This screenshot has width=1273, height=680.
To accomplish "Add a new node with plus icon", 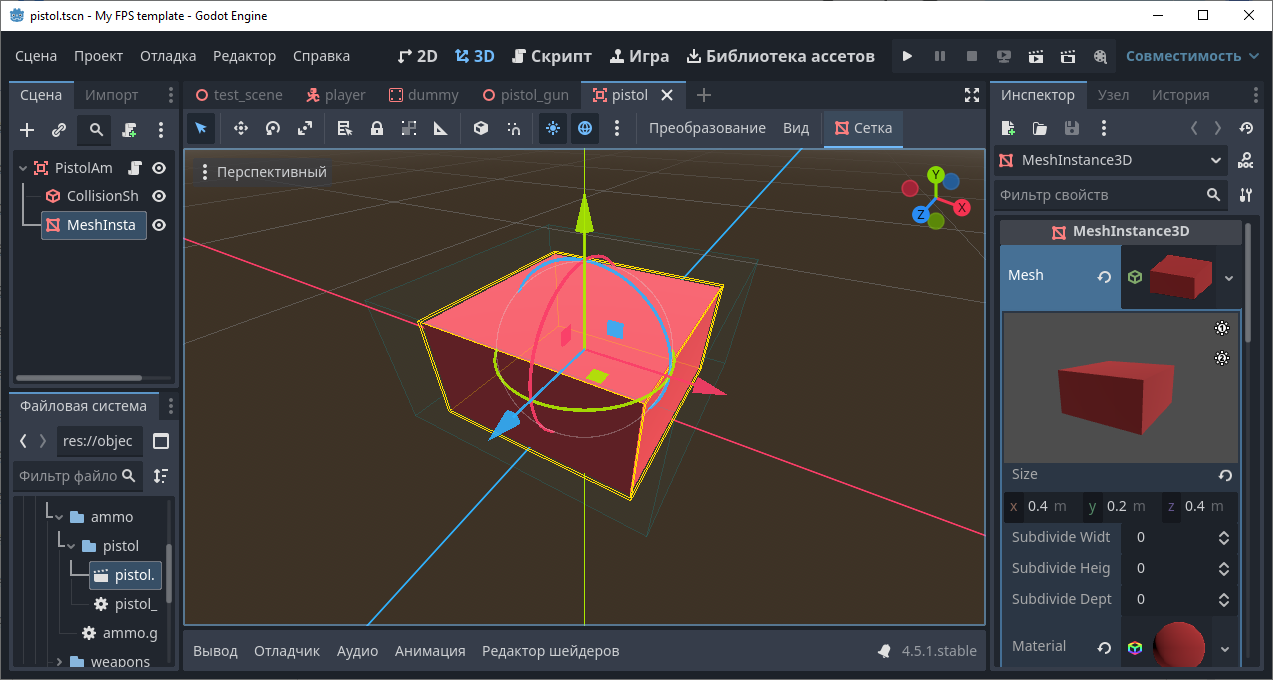I will tap(27, 130).
